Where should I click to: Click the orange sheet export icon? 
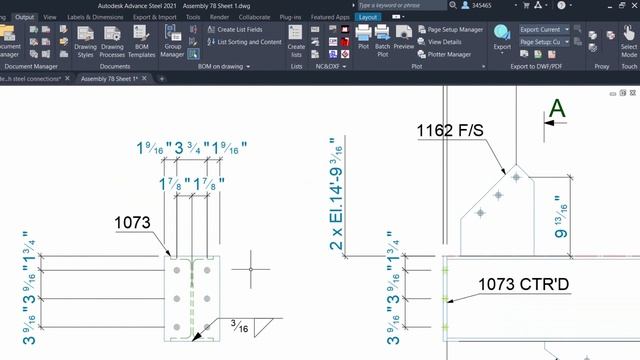coord(551,54)
